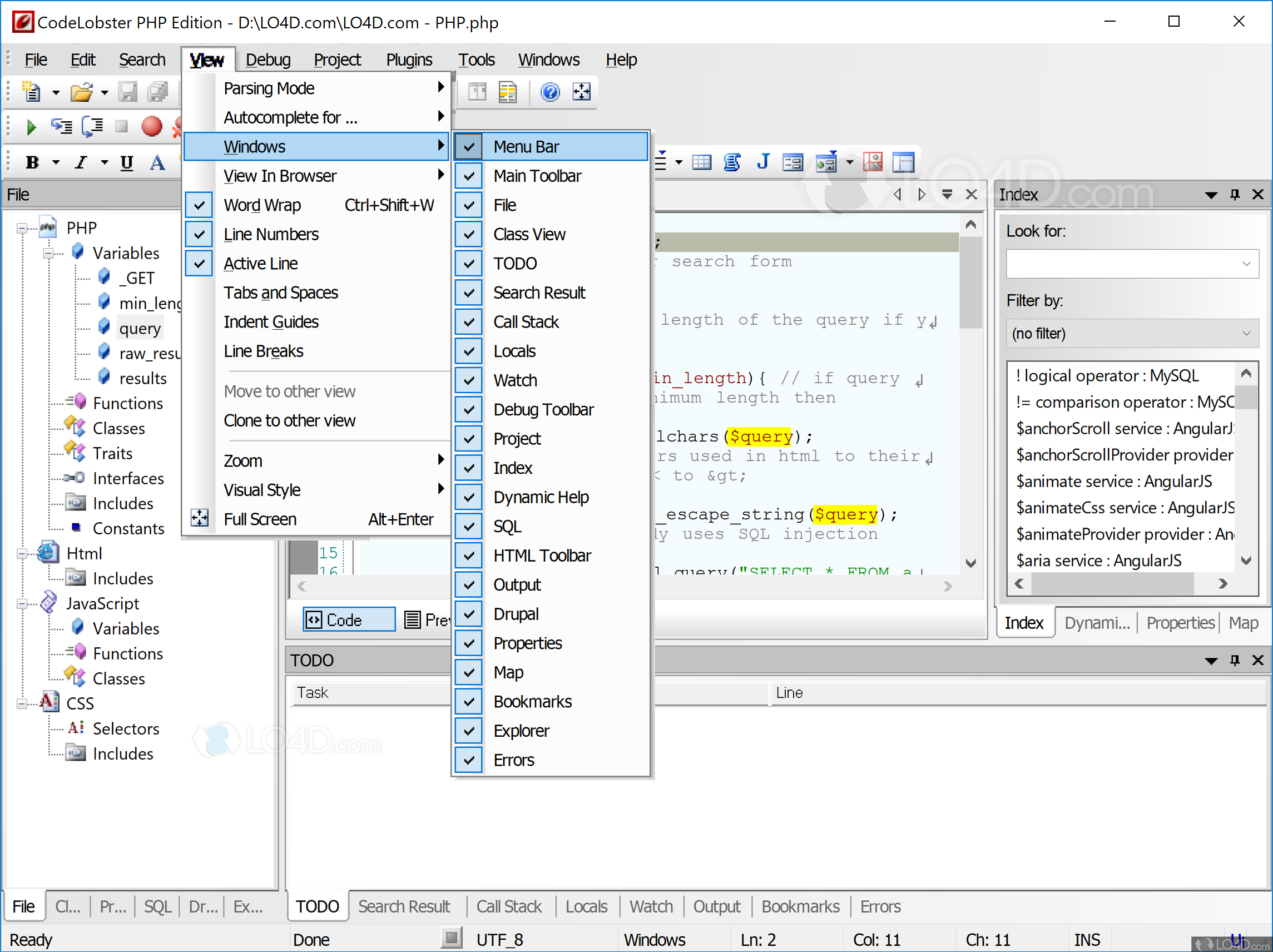The image size is (1273, 952).
Task: Disable the Debug Toolbar window option
Action: (543, 410)
